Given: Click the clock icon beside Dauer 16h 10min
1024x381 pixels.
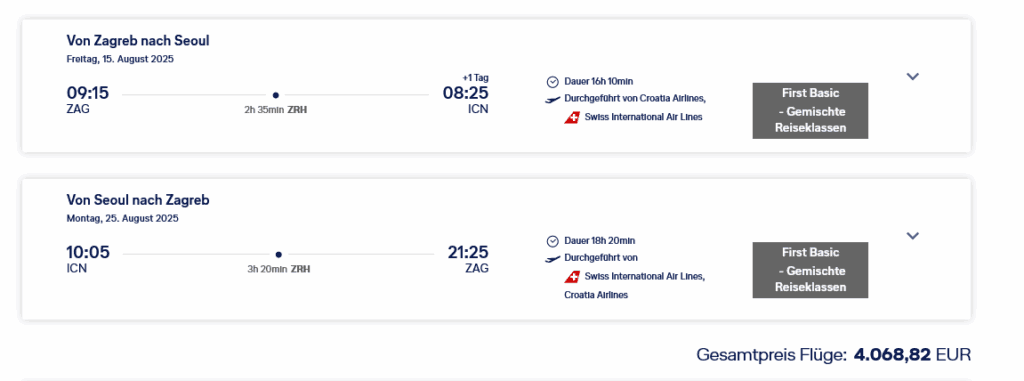Looking at the screenshot, I should (552, 82).
